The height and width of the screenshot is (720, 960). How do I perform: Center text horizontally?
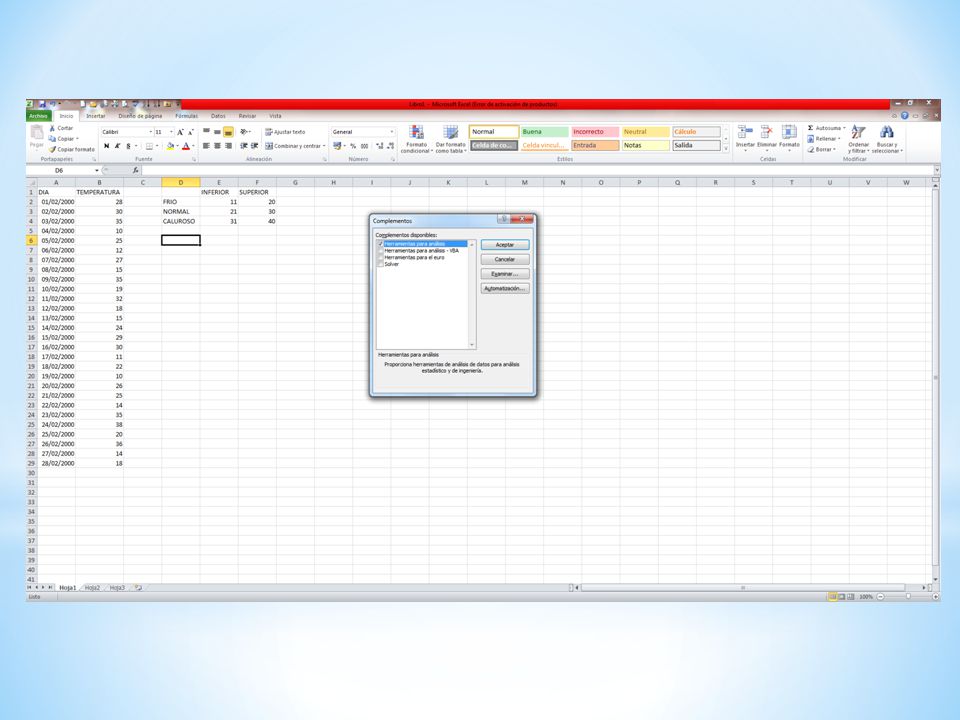(217, 146)
